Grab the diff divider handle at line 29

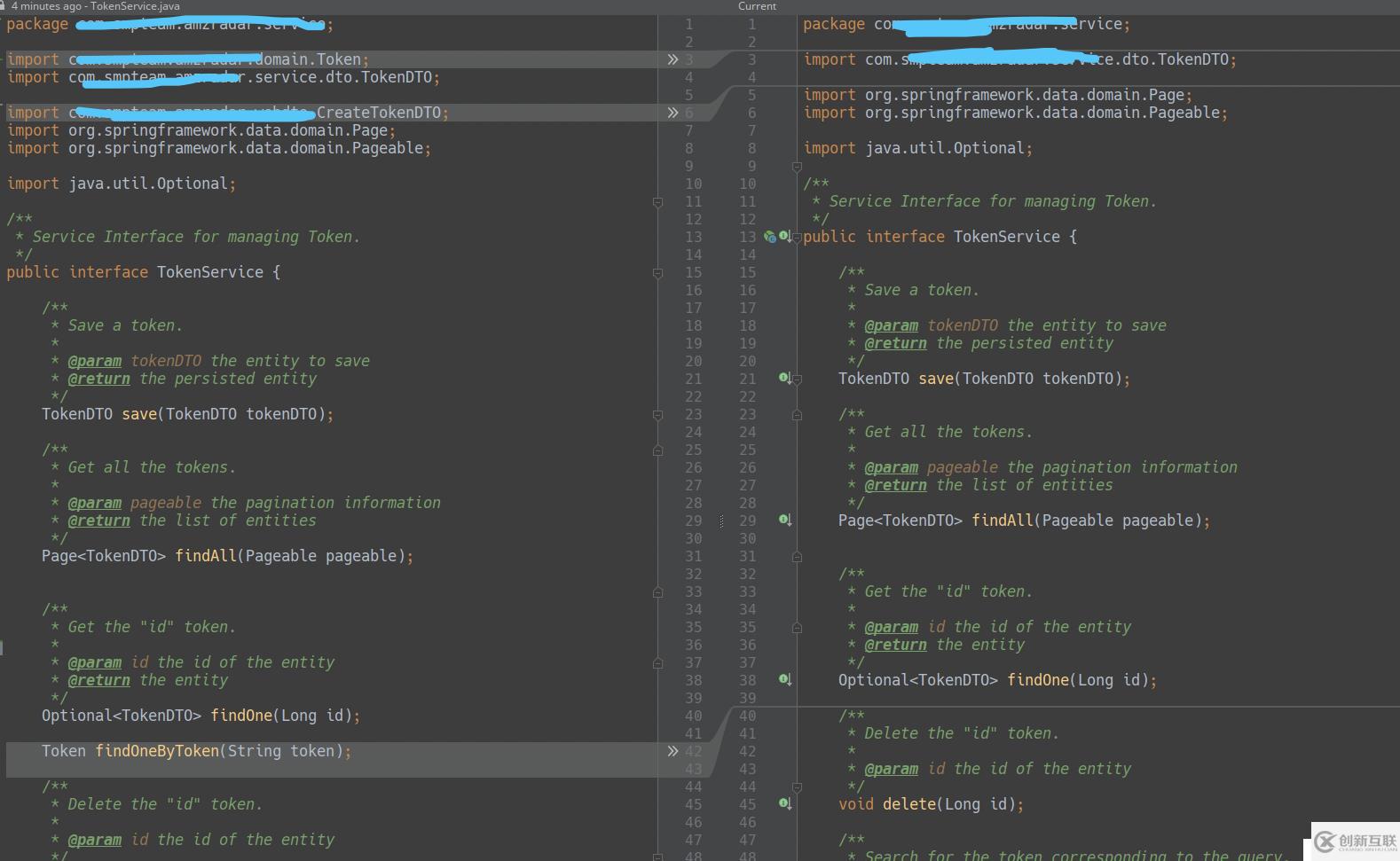tap(721, 521)
